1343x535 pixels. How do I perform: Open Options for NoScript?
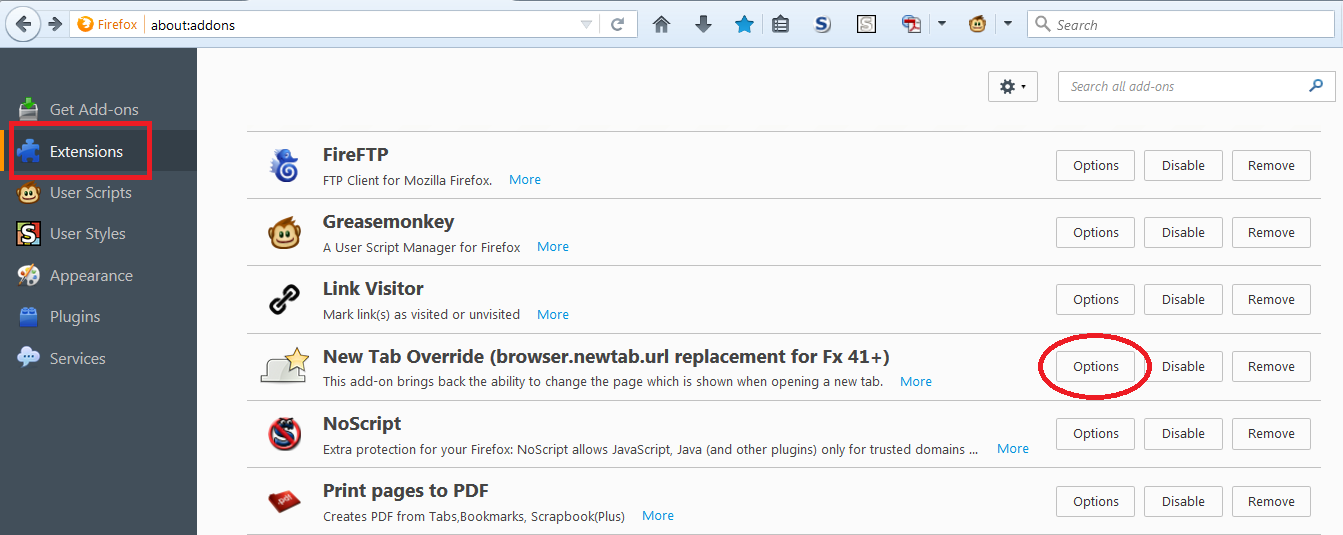(1095, 434)
